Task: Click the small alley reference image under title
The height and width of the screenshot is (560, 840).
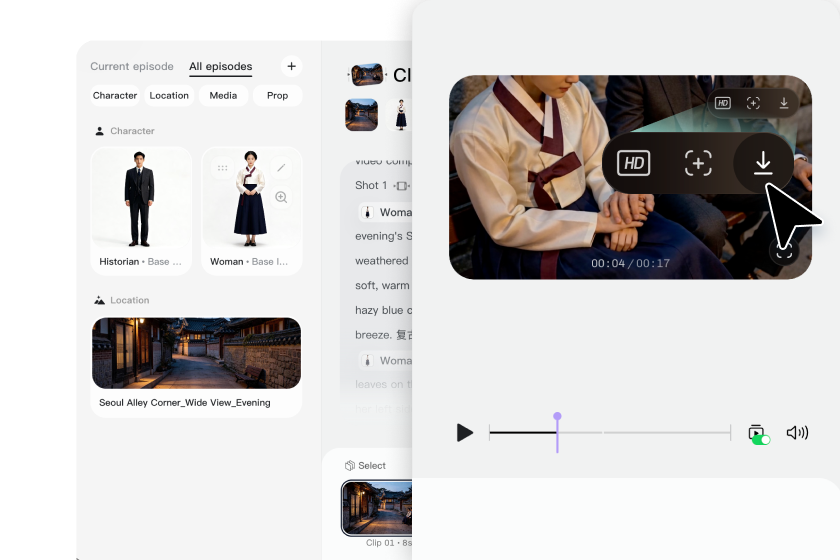Action: [x=361, y=115]
